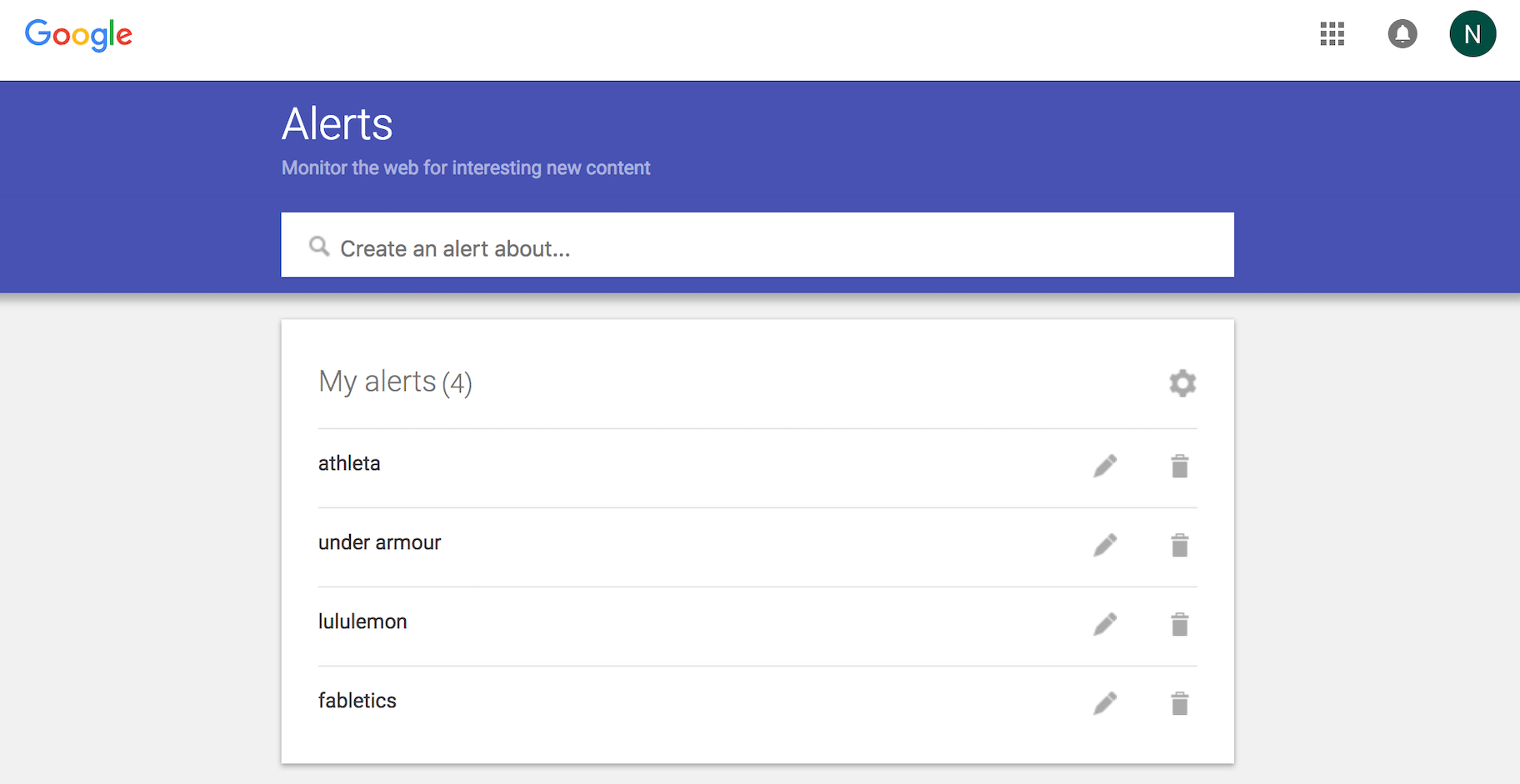Select the under armour alert name
Image resolution: width=1520 pixels, height=784 pixels.
pos(379,542)
